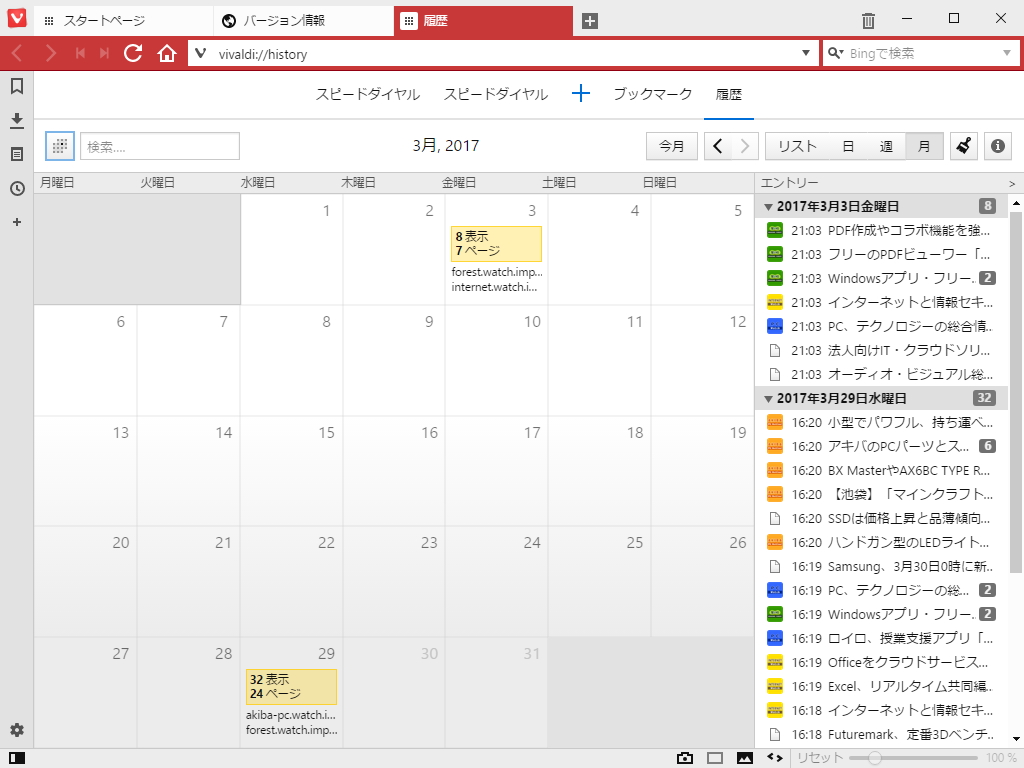
Task: Expand the 16:19 PC、テクノロジー entry count 2
Action: (987, 590)
